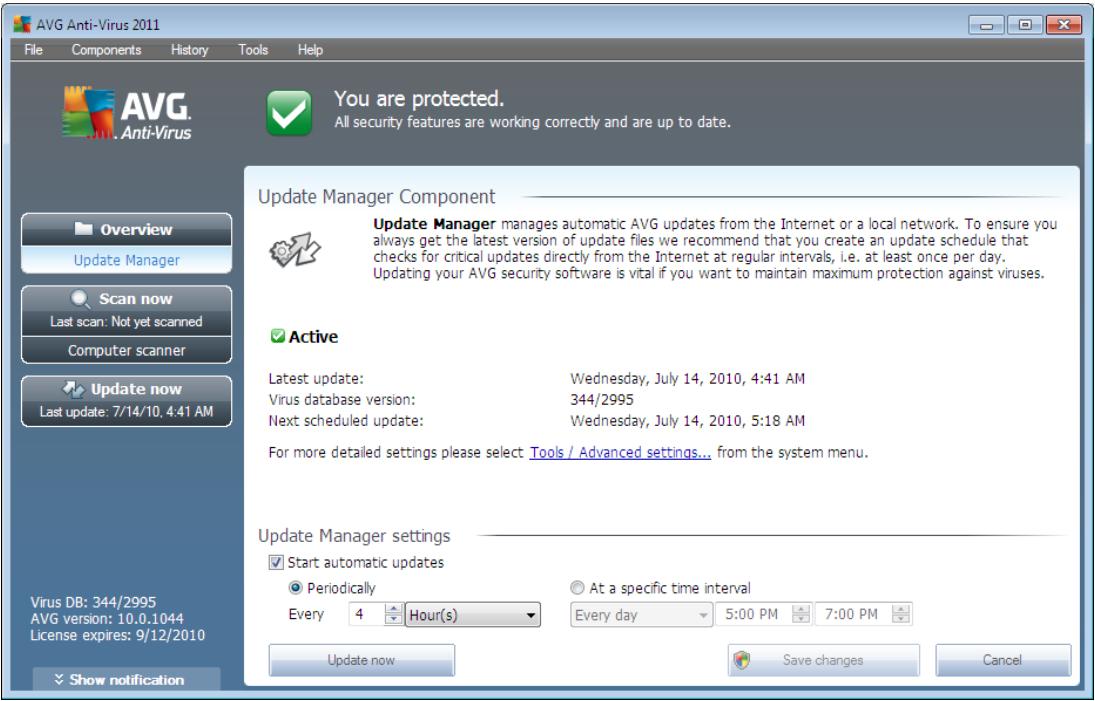
Task: Open the Hour(s) unit dropdown
Action: [473, 615]
